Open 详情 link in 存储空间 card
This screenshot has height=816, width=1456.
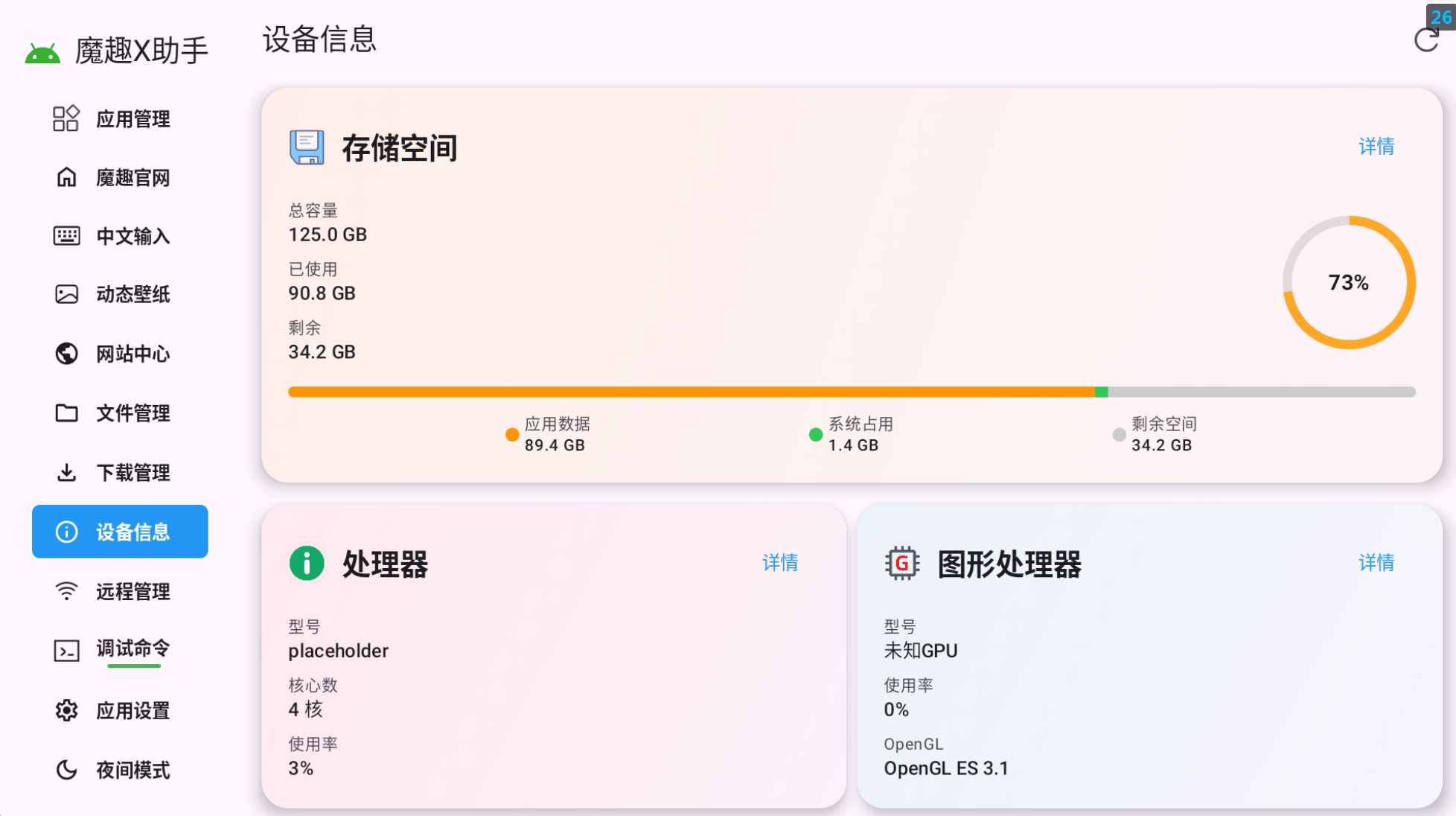pos(1376,147)
